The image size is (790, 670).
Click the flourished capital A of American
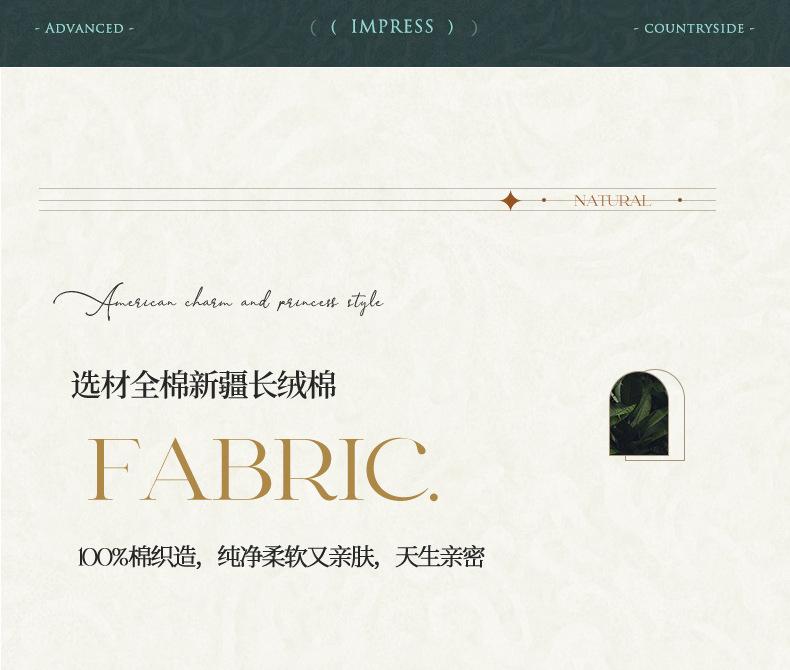(95, 303)
